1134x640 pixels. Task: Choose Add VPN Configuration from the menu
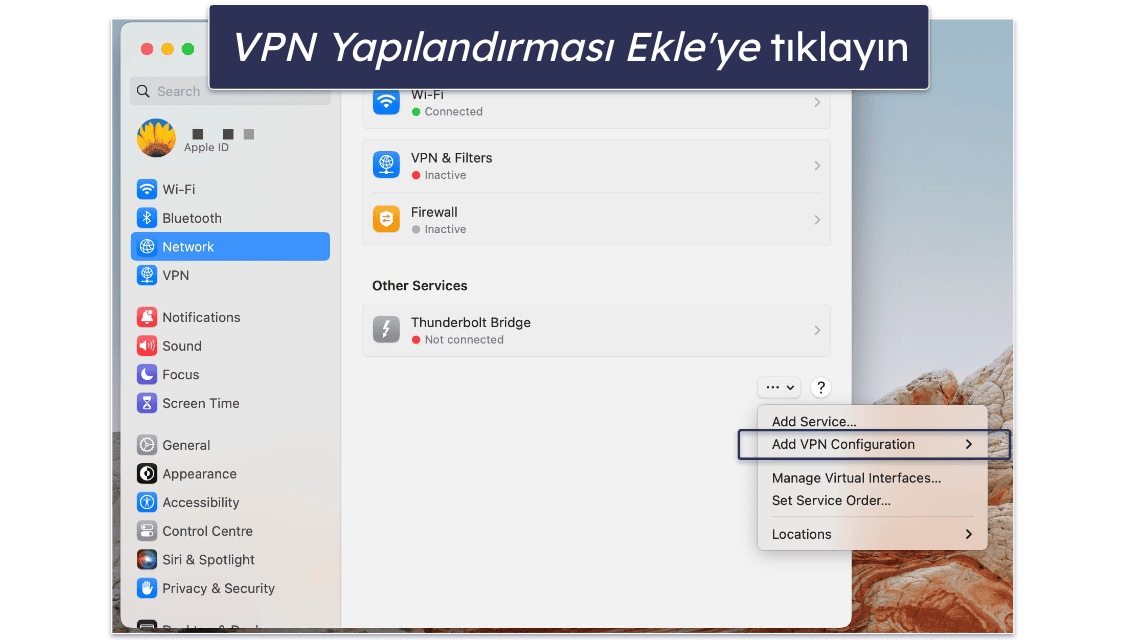tap(843, 445)
